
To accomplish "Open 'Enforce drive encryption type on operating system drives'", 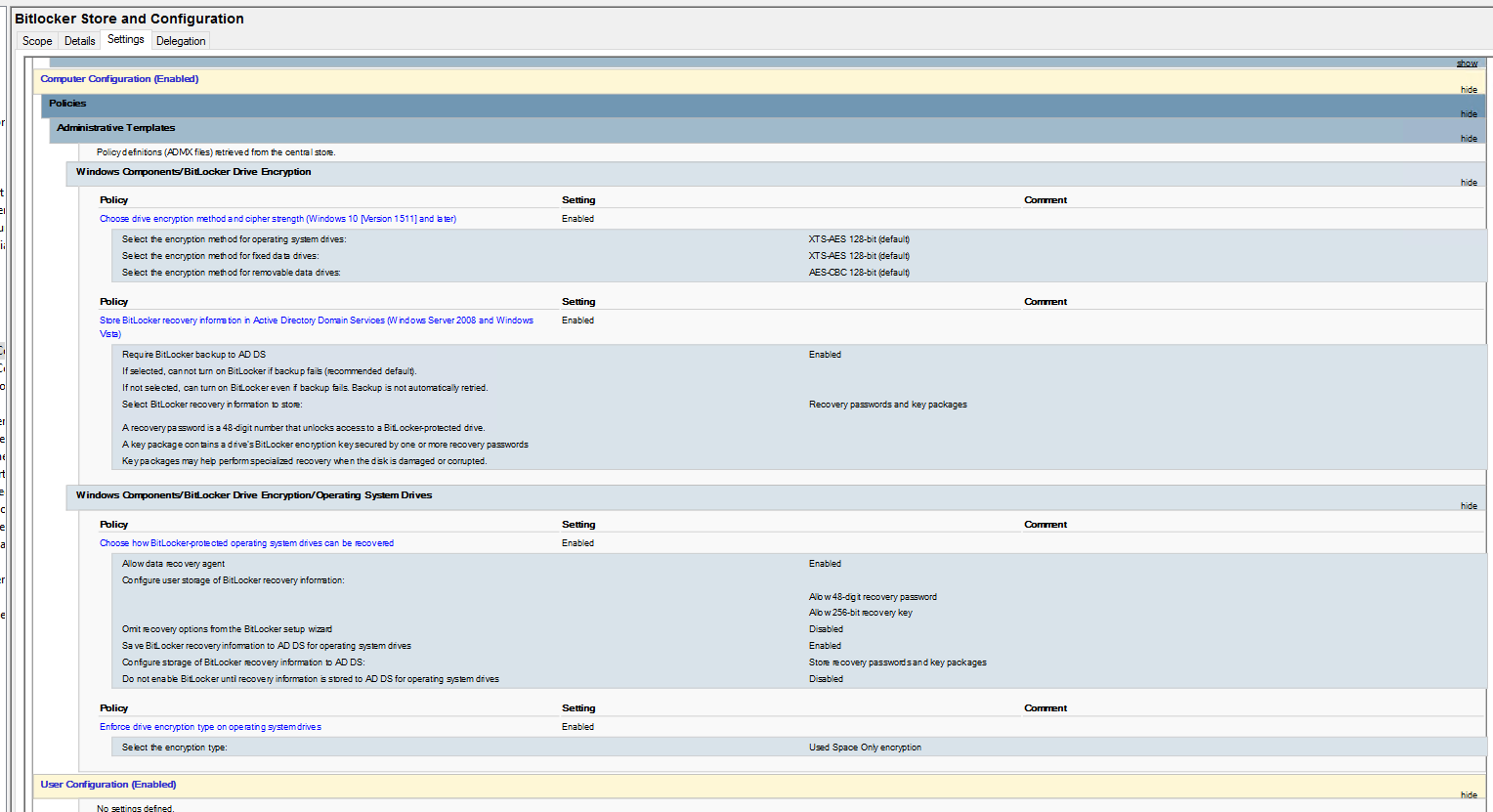I will point(210,727).
